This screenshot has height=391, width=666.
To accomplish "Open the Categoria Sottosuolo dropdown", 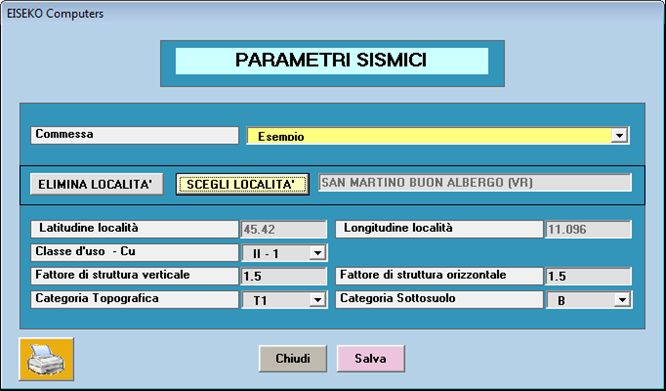I will tap(622, 300).
